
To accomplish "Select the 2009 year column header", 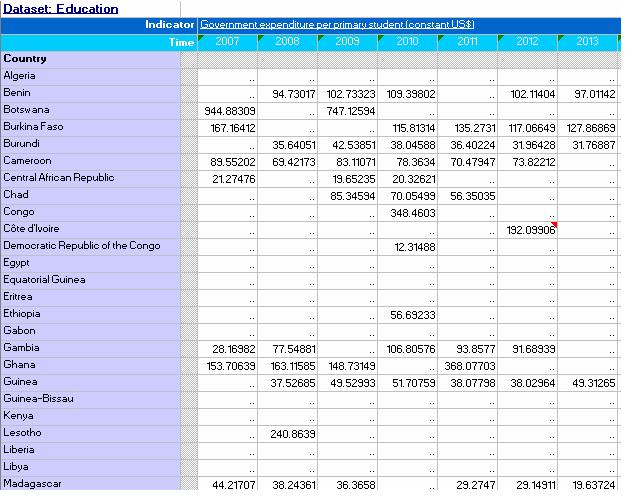I will click(347, 42).
